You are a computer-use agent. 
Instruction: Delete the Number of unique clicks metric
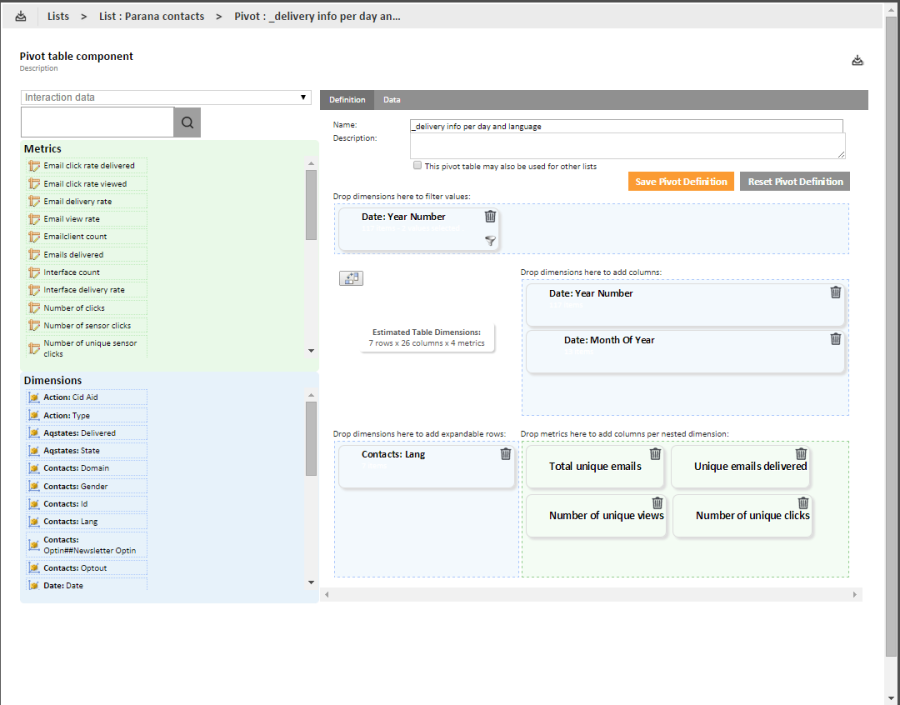[803, 502]
